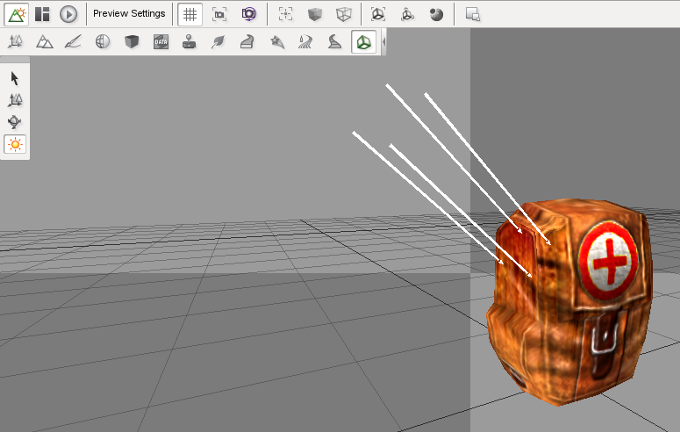The image size is (680, 432).
Task: Click the stamp tool icon
Action: tap(189, 42)
